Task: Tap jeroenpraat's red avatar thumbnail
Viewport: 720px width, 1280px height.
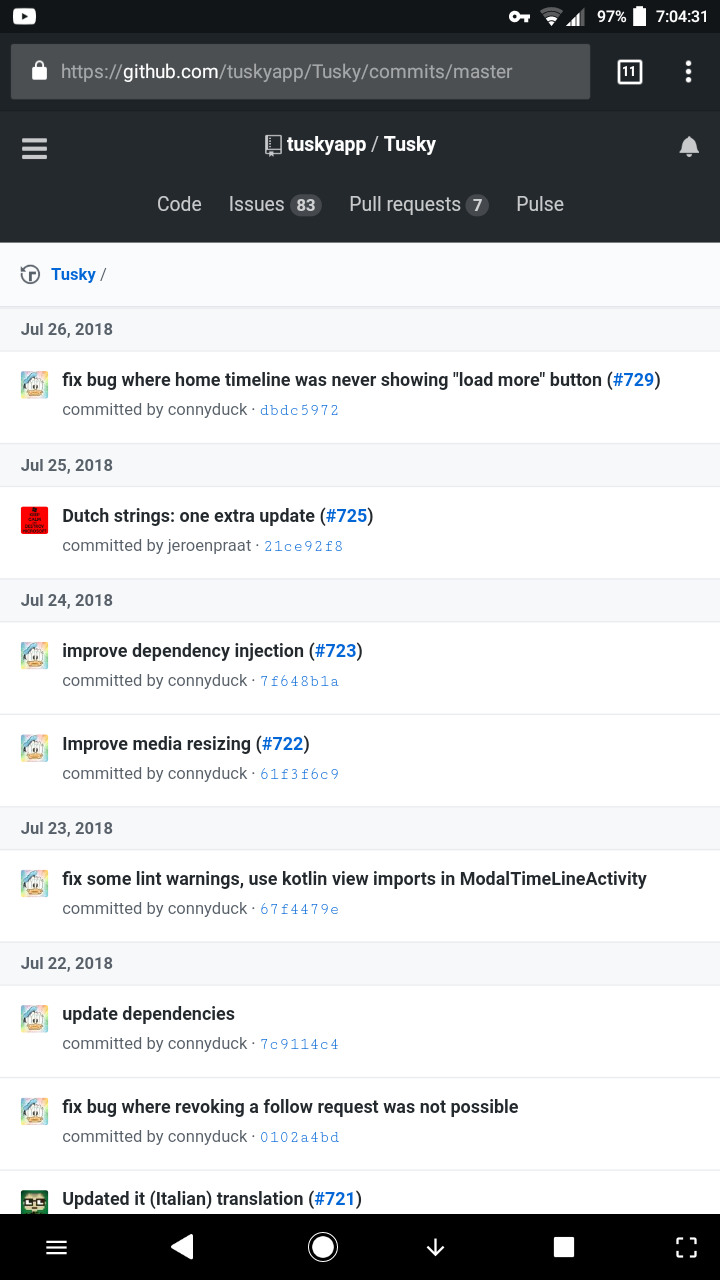Action: [x=35, y=520]
